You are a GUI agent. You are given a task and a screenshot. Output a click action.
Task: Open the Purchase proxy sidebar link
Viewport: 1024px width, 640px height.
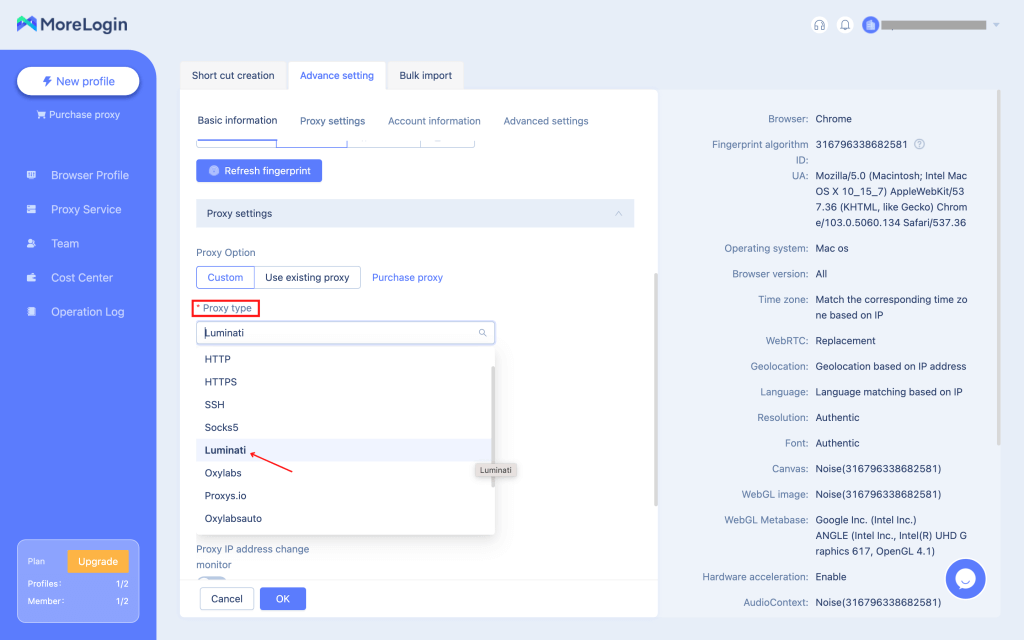[x=78, y=114]
